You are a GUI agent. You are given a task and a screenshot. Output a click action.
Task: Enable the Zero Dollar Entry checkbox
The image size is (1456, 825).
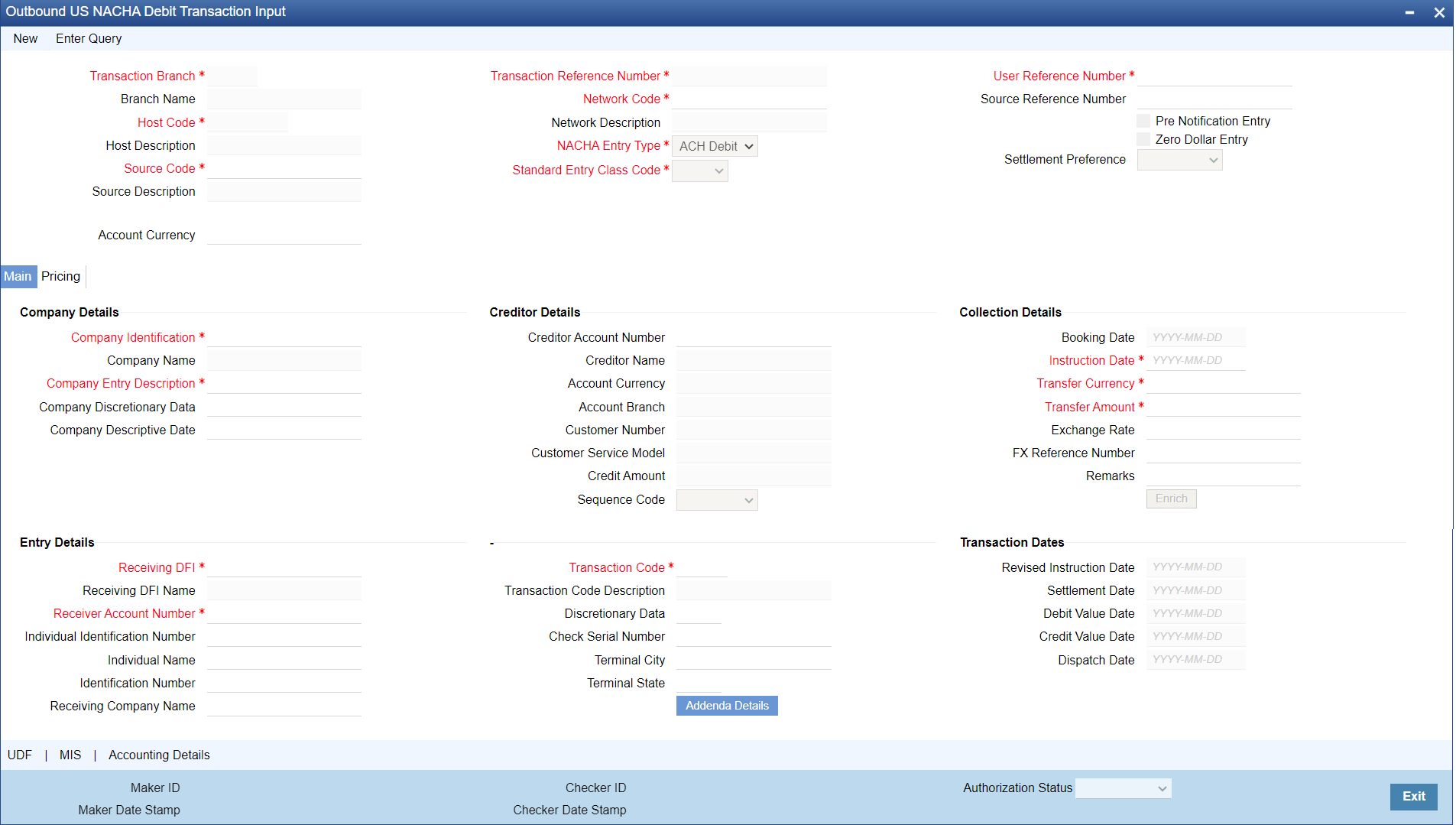[1143, 139]
